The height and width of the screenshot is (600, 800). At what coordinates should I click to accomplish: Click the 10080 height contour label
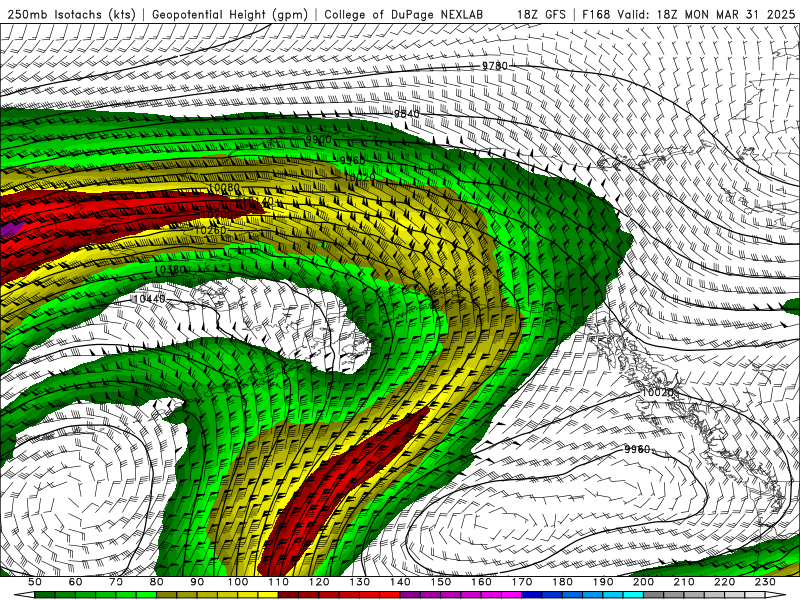[224, 188]
